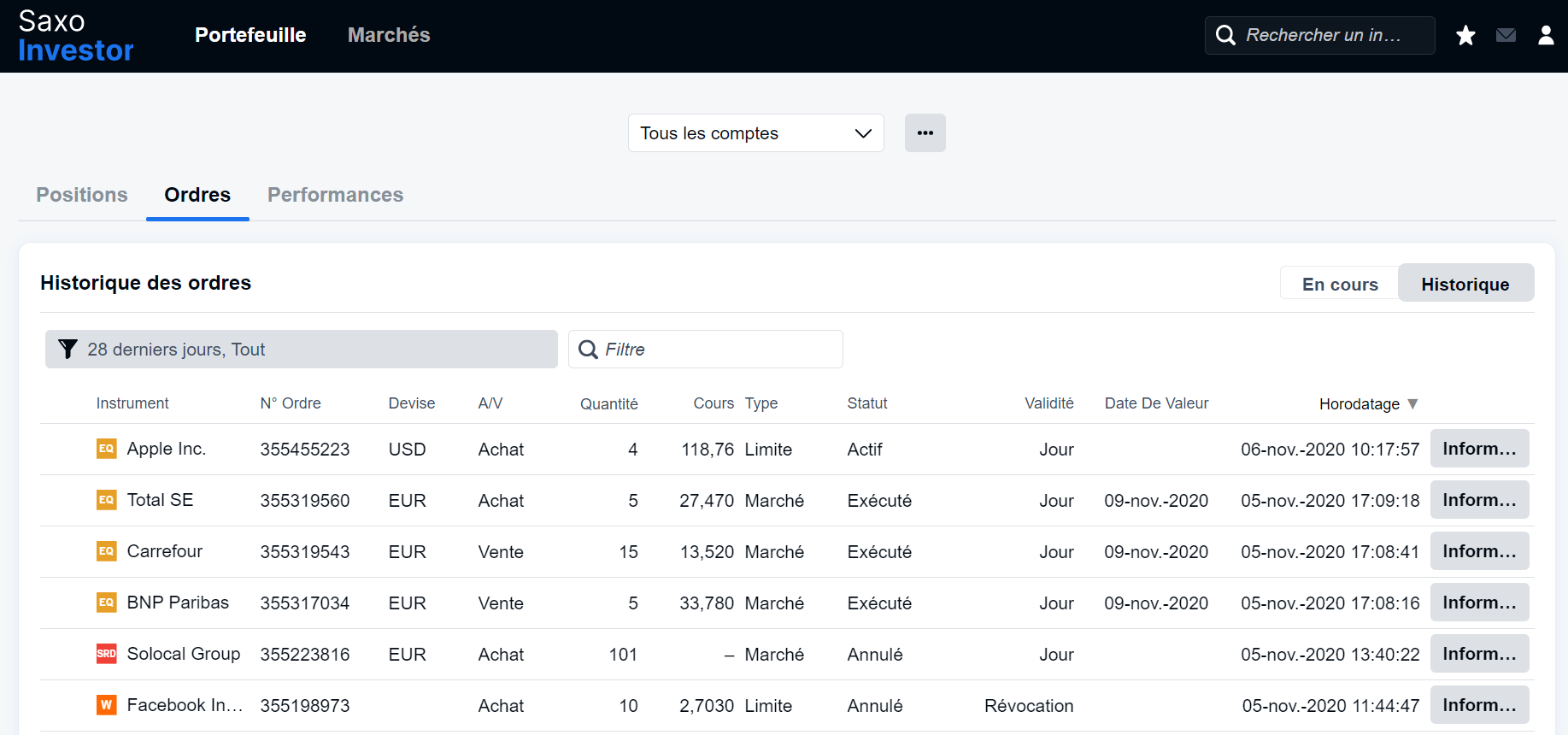Open the favorites star icon
This screenshot has width=1568, height=735.
pos(1465,35)
